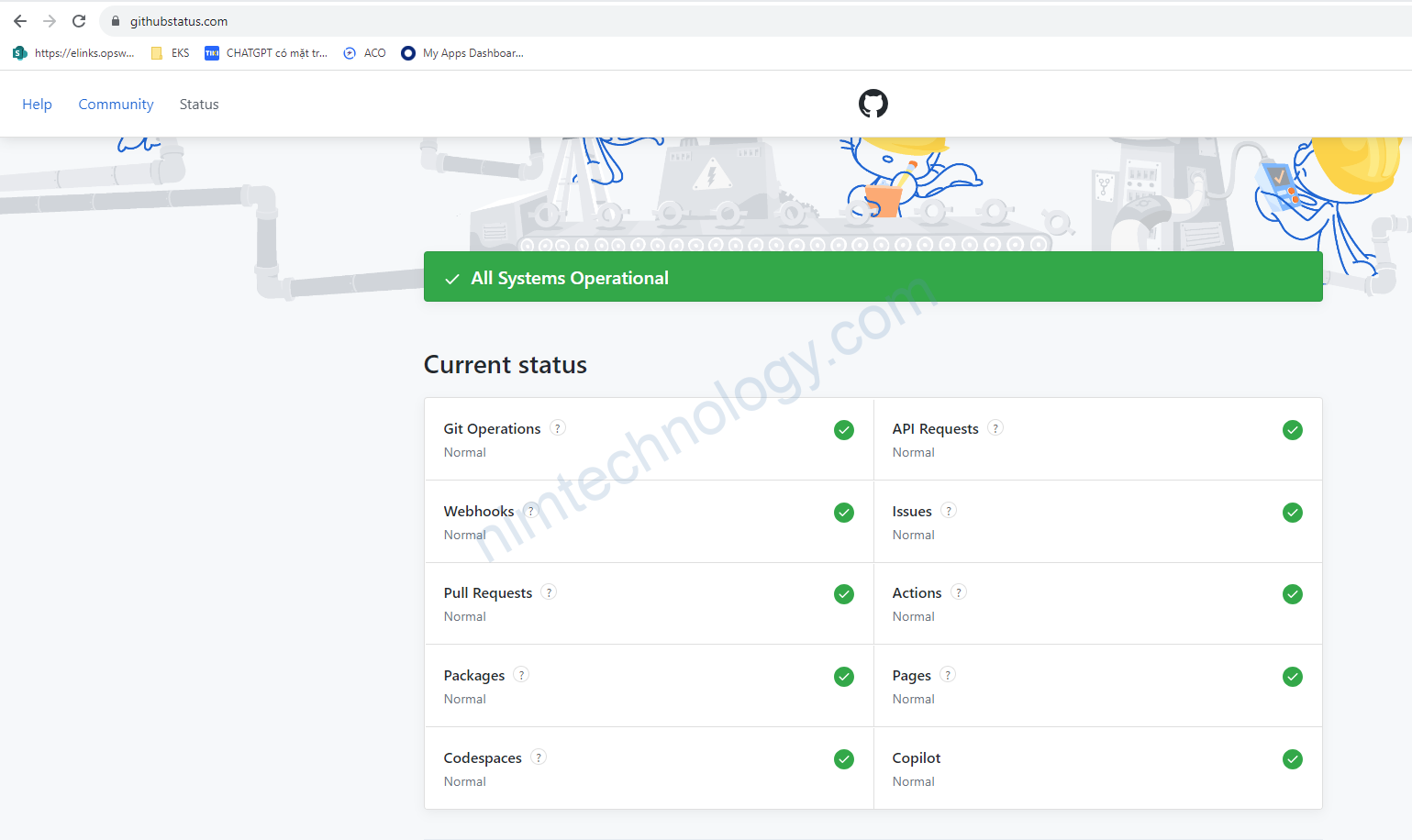Image resolution: width=1412 pixels, height=840 pixels.
Task: Click the help icon next to Webhooks
Action: pyautogui.click(x=531, y=511)
